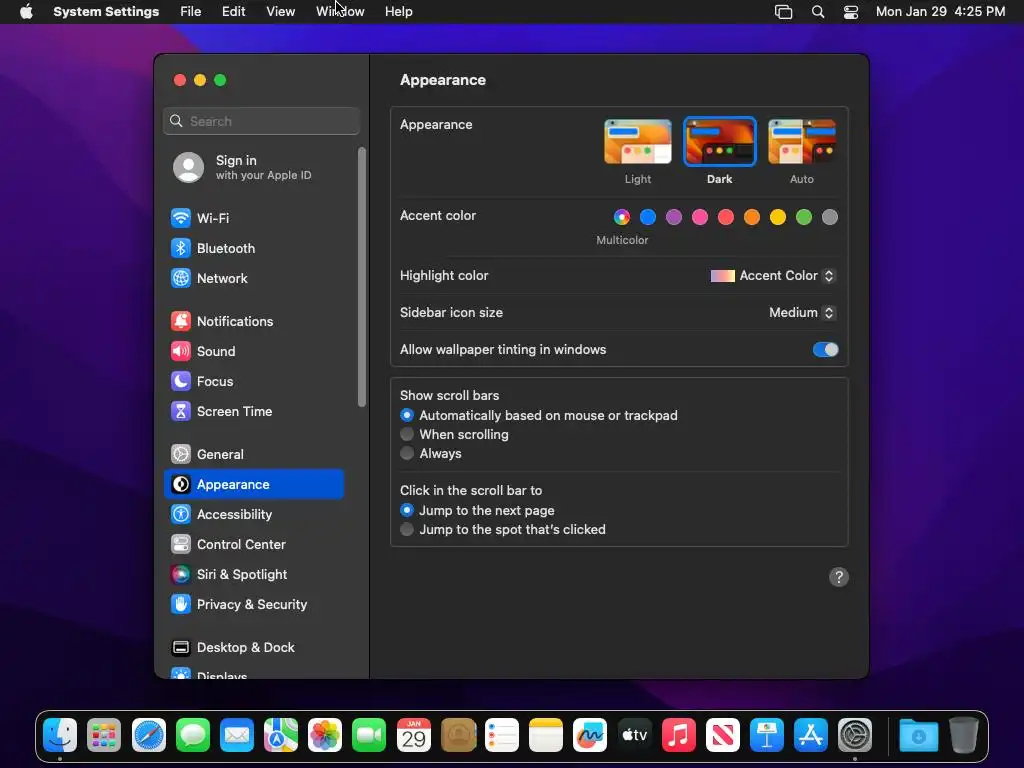Open Wi-Fi settings from the sidebar
The image size is (1024, 768).
[x=253, y=218]
